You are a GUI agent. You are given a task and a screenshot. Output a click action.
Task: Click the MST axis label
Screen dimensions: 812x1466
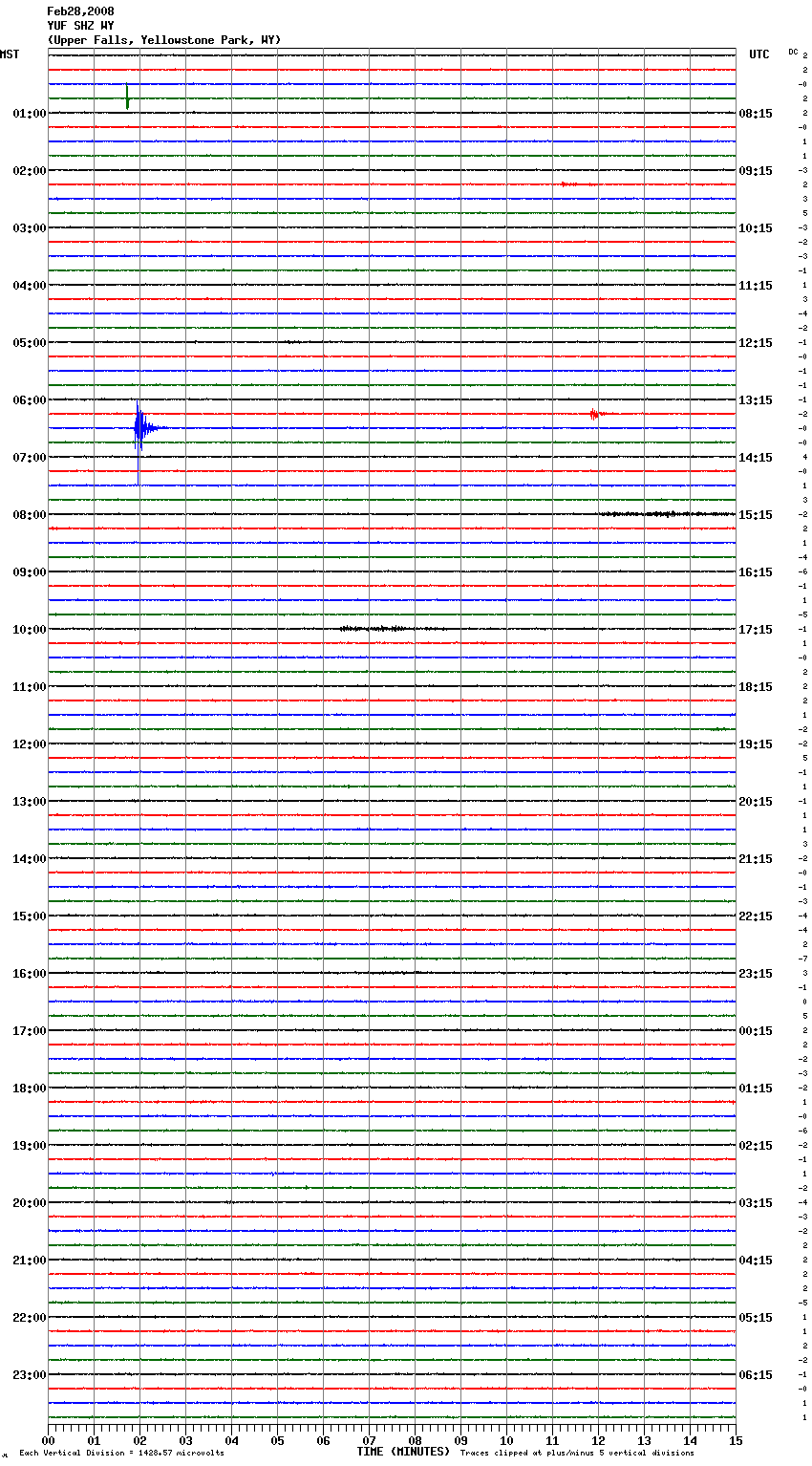pos(10,54)
